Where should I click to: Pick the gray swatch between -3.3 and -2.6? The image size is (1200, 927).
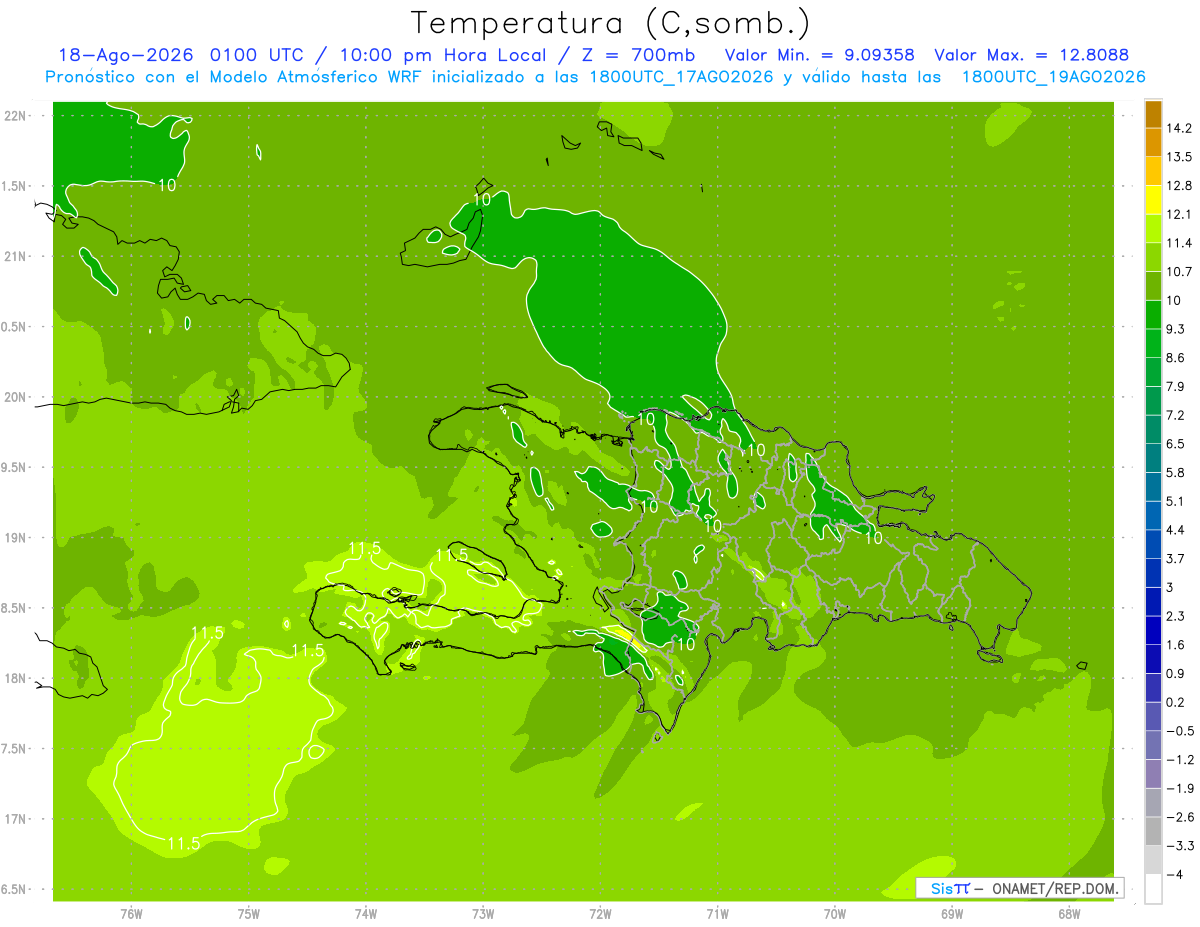tap(1153, 831)
